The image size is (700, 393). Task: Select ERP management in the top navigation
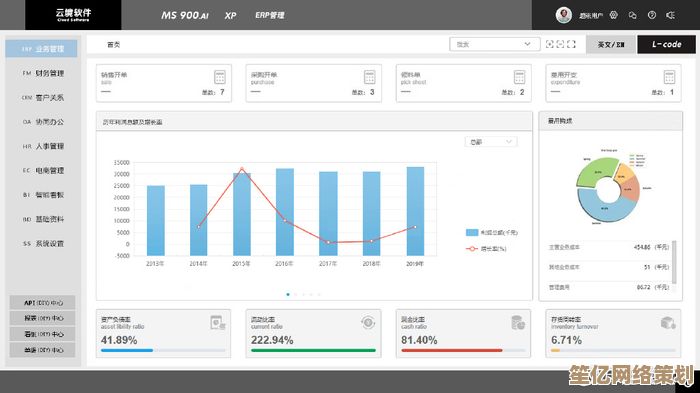(x=270, y=15)
